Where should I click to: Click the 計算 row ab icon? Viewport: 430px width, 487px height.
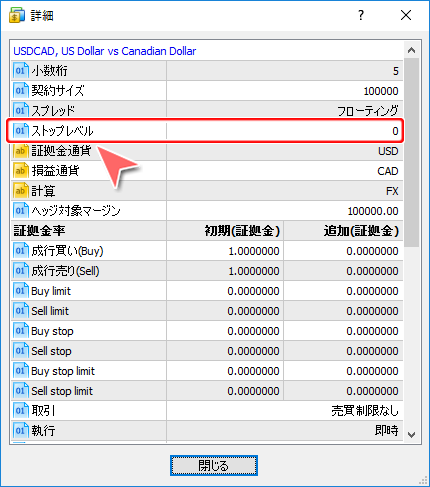(21, 191)
